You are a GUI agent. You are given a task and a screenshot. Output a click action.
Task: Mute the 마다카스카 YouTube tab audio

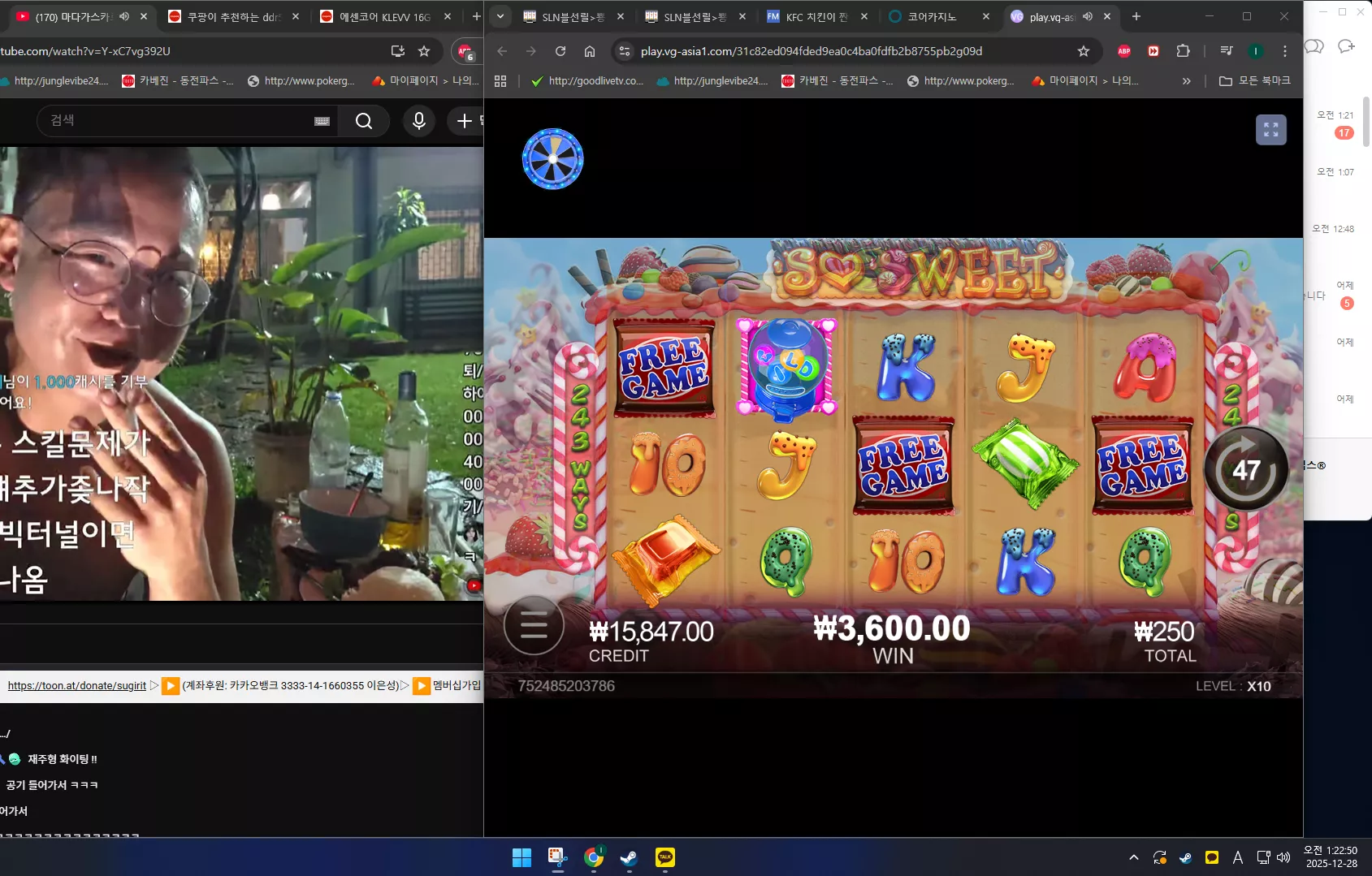[x=124, y=16]
